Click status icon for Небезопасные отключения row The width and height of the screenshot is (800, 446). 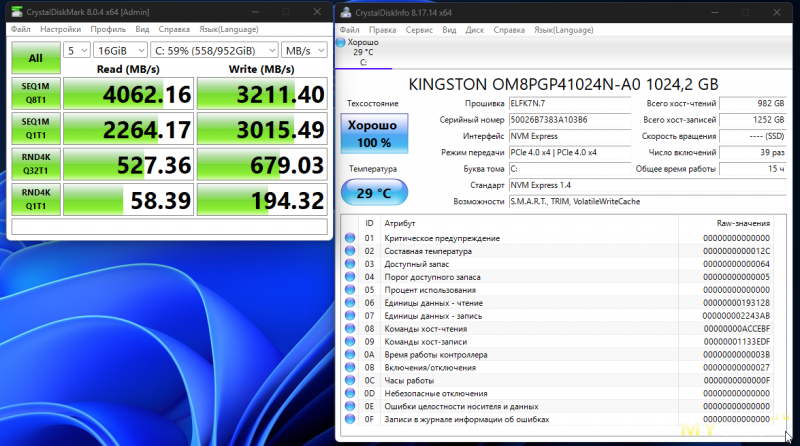[350, 393]
